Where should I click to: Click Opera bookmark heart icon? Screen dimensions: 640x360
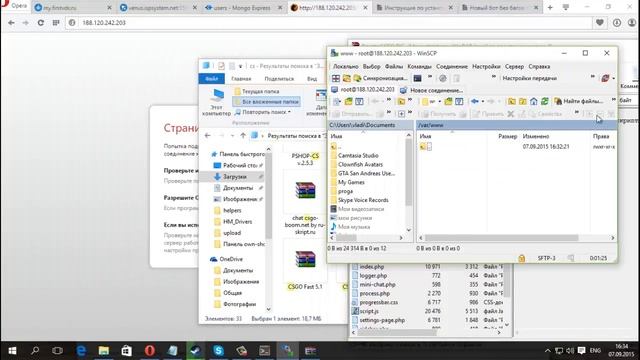(600, 23)
